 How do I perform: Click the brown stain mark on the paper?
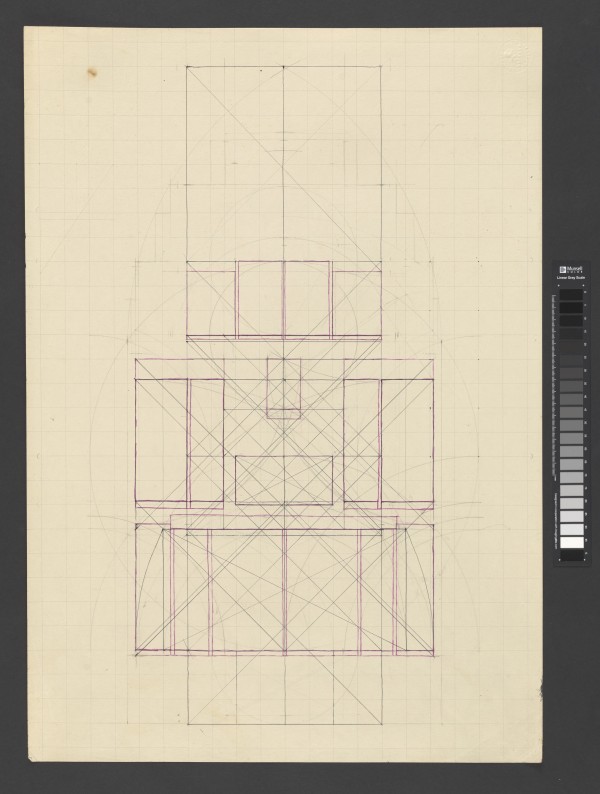pos(92,73)
